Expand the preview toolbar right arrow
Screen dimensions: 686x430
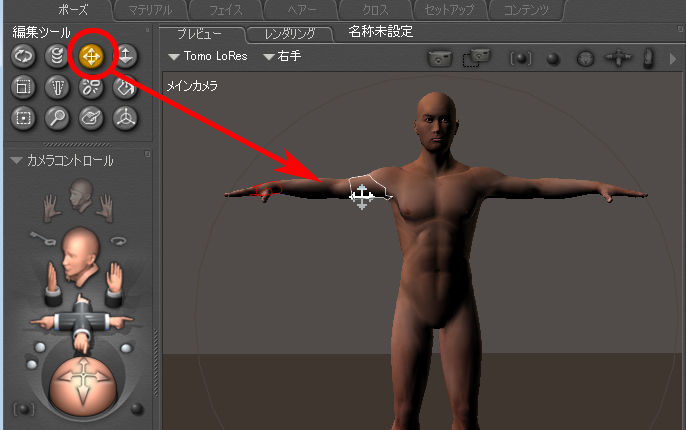pos(673,58)
